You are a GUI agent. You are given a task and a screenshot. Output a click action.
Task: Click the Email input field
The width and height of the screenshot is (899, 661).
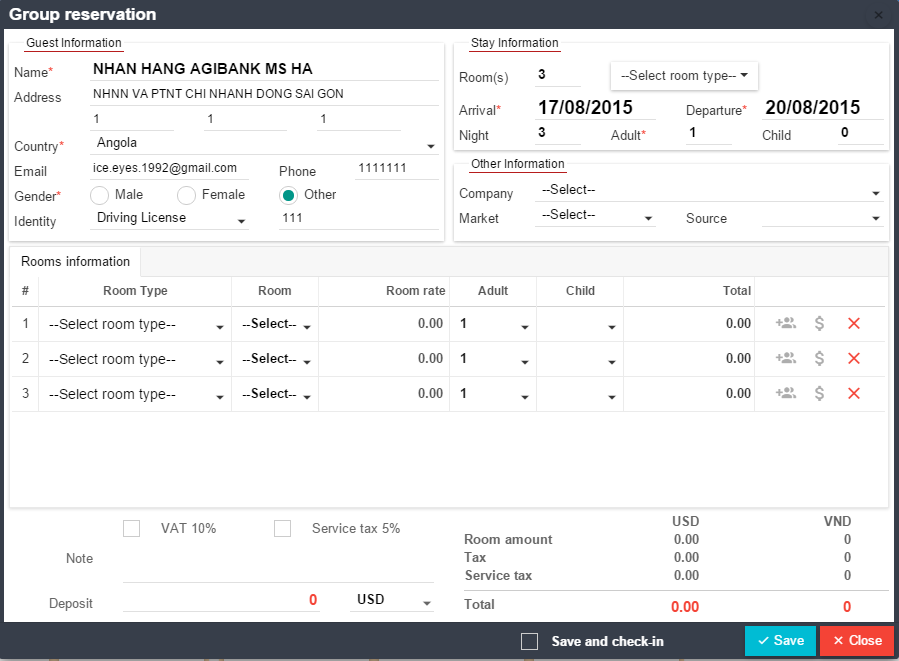click(x=168, y=169)
